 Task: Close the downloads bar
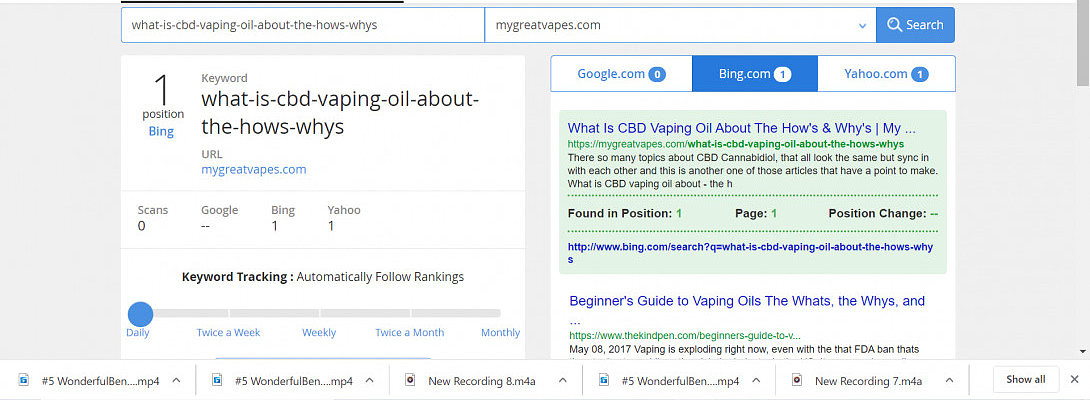point(1074,380)
